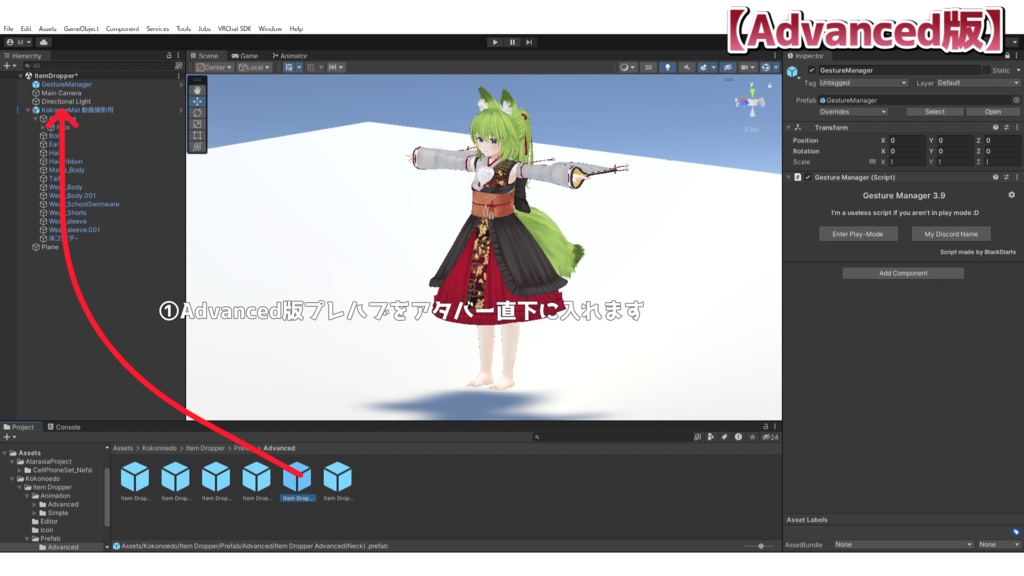This screenshot has width=1024, height=576.
Task: Click the Enter Play-Mode button
Action: (x=858, y=234)
